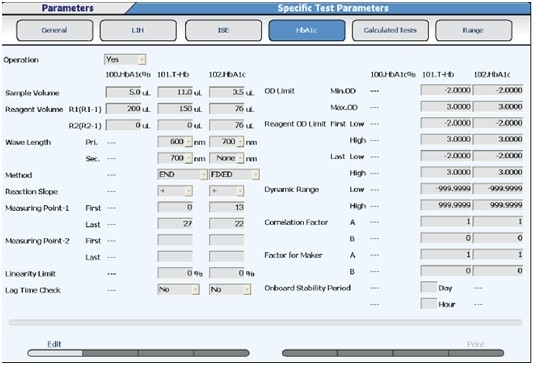Click the Parameters header label

click(x=67, y=8)
